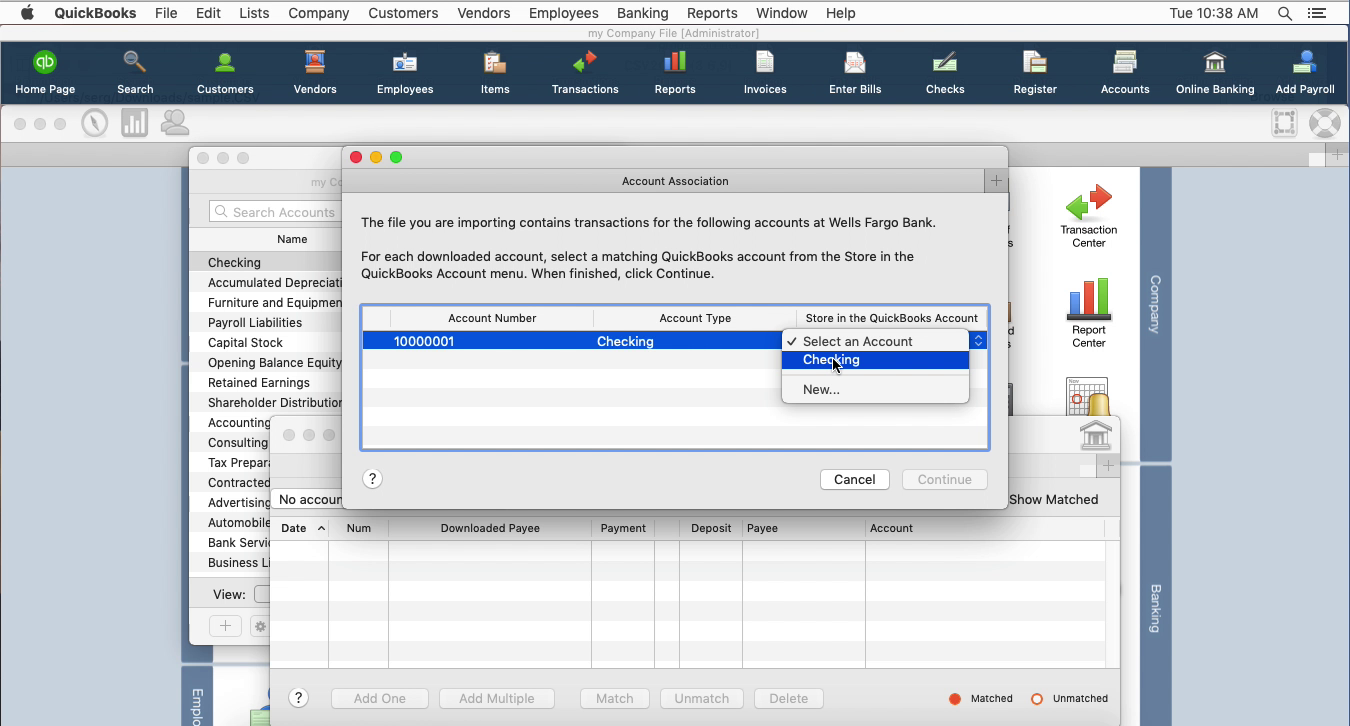This screenshot has width=1350, height=726.
Task: Open the Banking menu
Action: point(642,13)
